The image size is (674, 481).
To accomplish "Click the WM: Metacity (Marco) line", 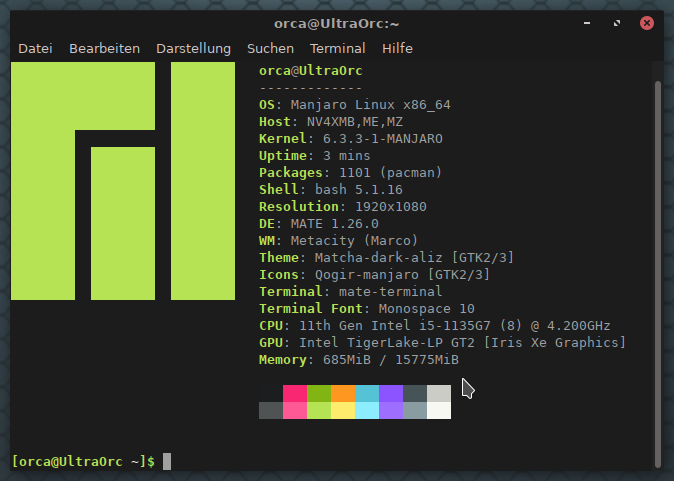I will pyautogui.click(x=339, y=241).
